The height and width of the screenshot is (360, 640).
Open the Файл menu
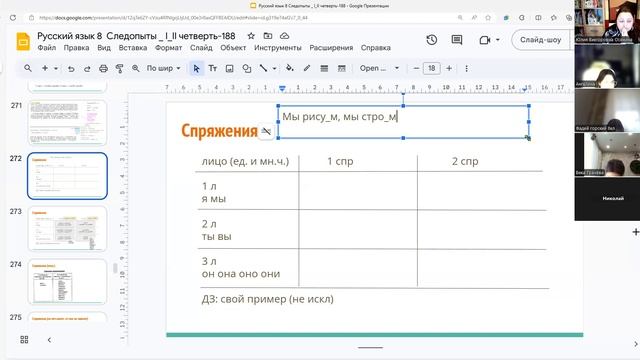pyautogui.click(x=47, y=48)
